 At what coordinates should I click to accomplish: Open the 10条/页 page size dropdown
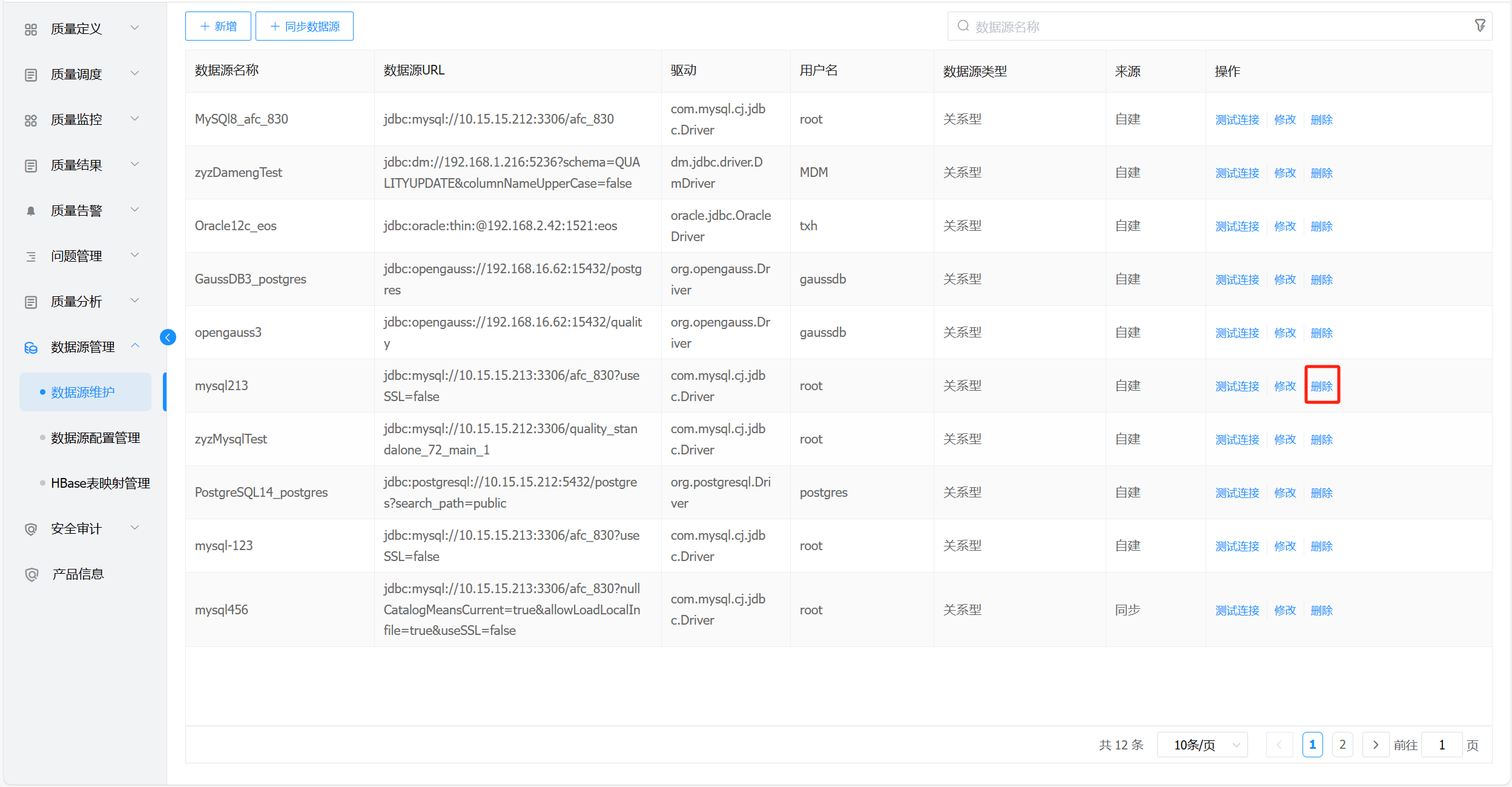[x=1202, y=745]
